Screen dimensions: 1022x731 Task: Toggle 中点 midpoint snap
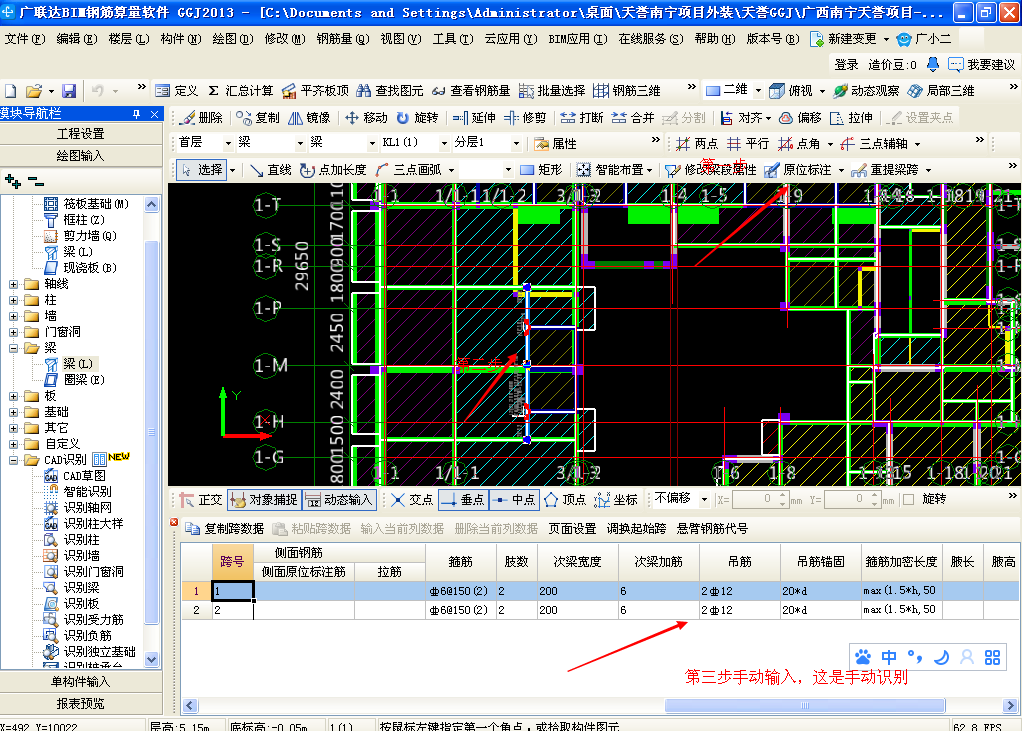tap(514, 500)
